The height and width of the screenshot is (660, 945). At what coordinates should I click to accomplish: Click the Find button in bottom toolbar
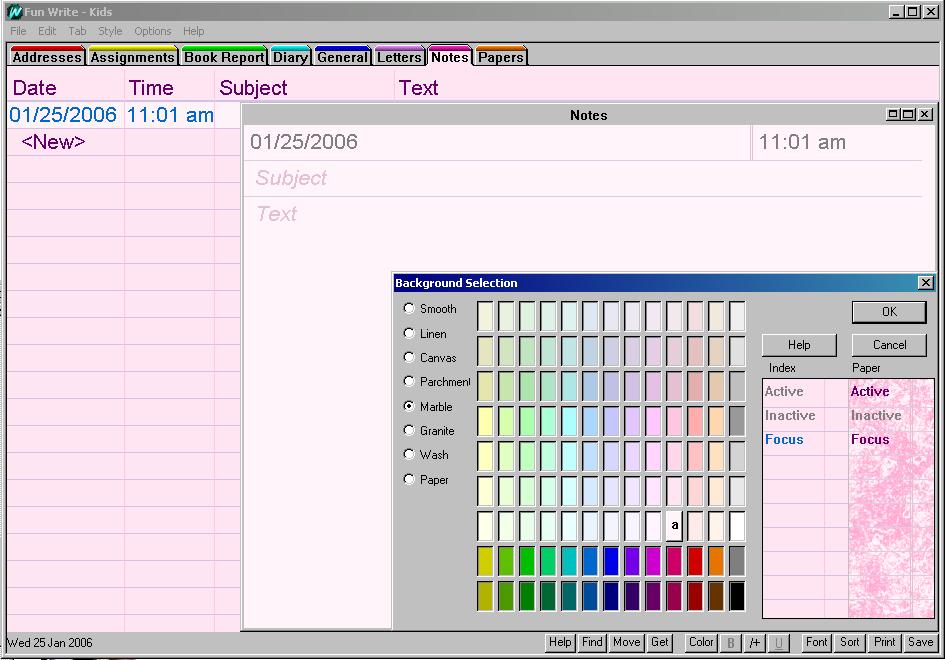coord(592,643)
